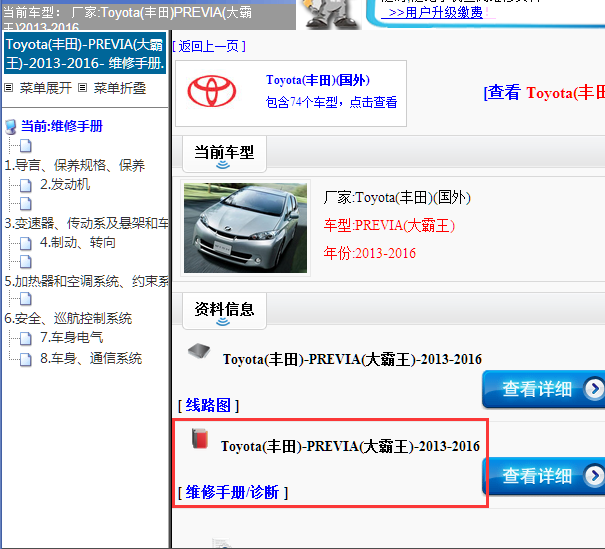Image resolution: width=605 pixels, height=549 pixels.
Task: Click the text 厂家:Toyota(丰田)(国外)
Action: 397,198
